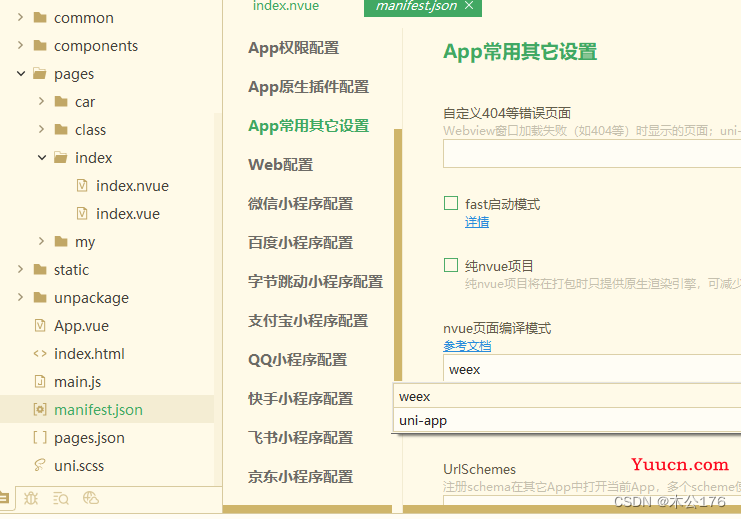The width and height of the screenshot is (741, 519).
Task: Click the index.nvue file icon
Action: pos(82,185)
